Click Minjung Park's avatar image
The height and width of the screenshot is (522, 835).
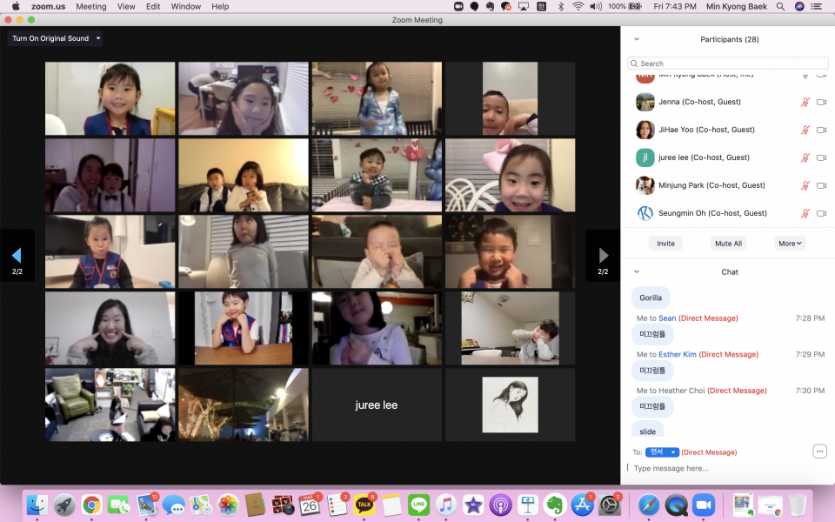[645, 185]
